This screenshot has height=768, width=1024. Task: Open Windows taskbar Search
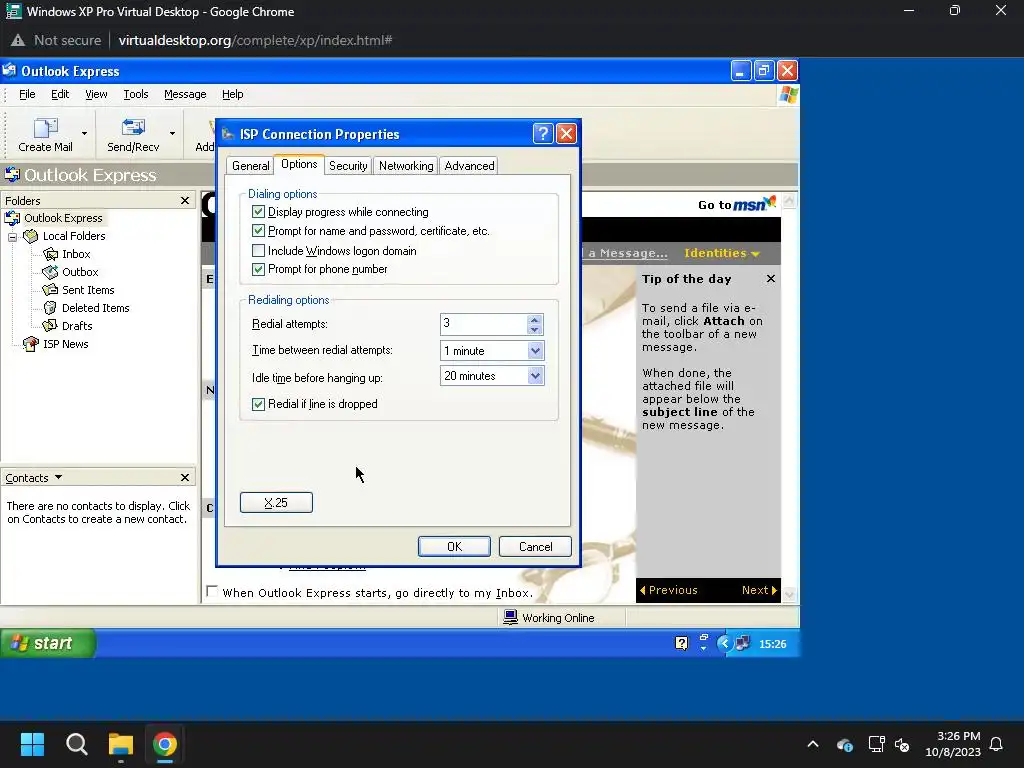(76, 744)
